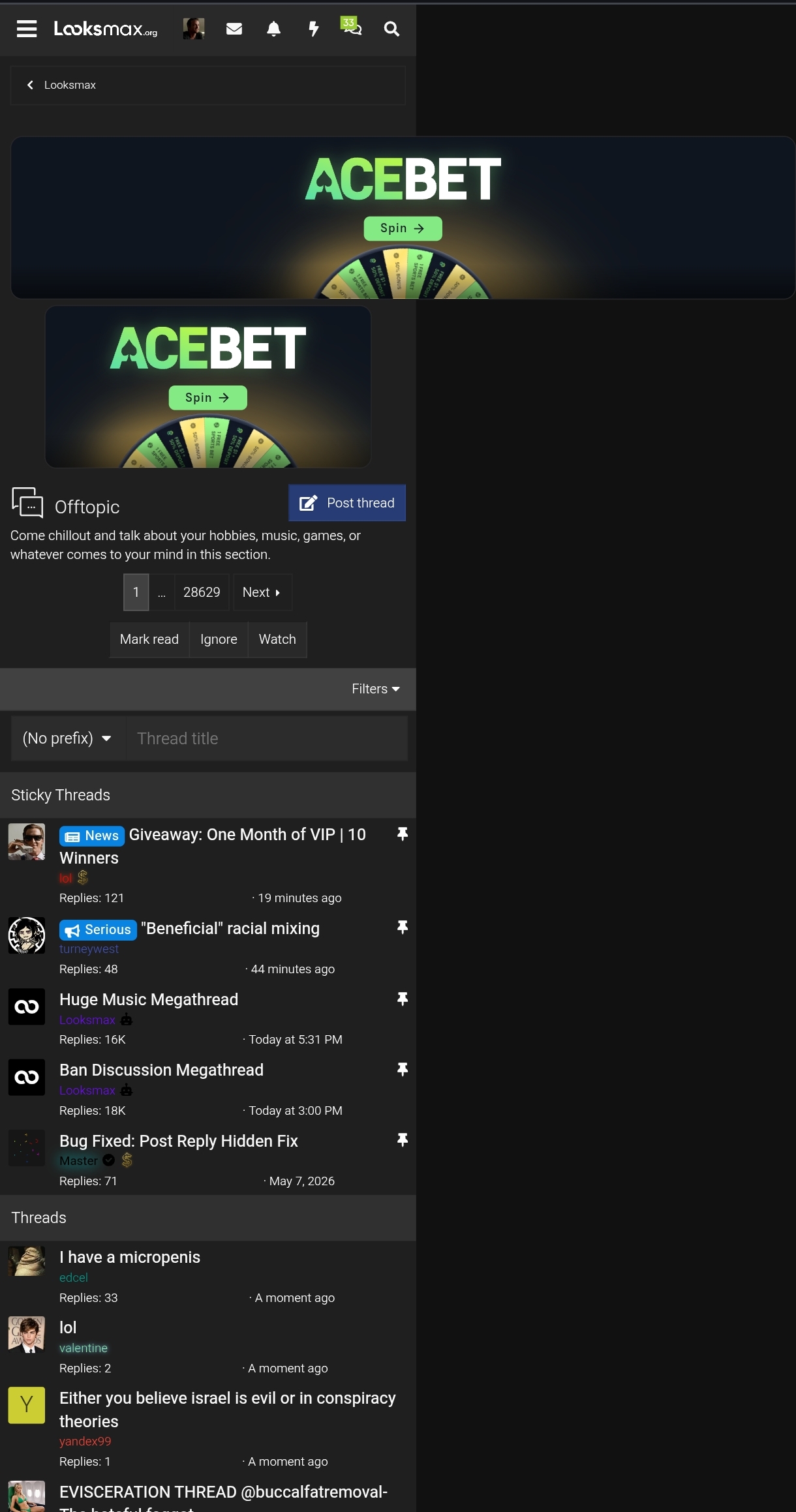796x1512 pixels.
Task: Click the Ignore forum button
Action: click(x=219, y=639)
